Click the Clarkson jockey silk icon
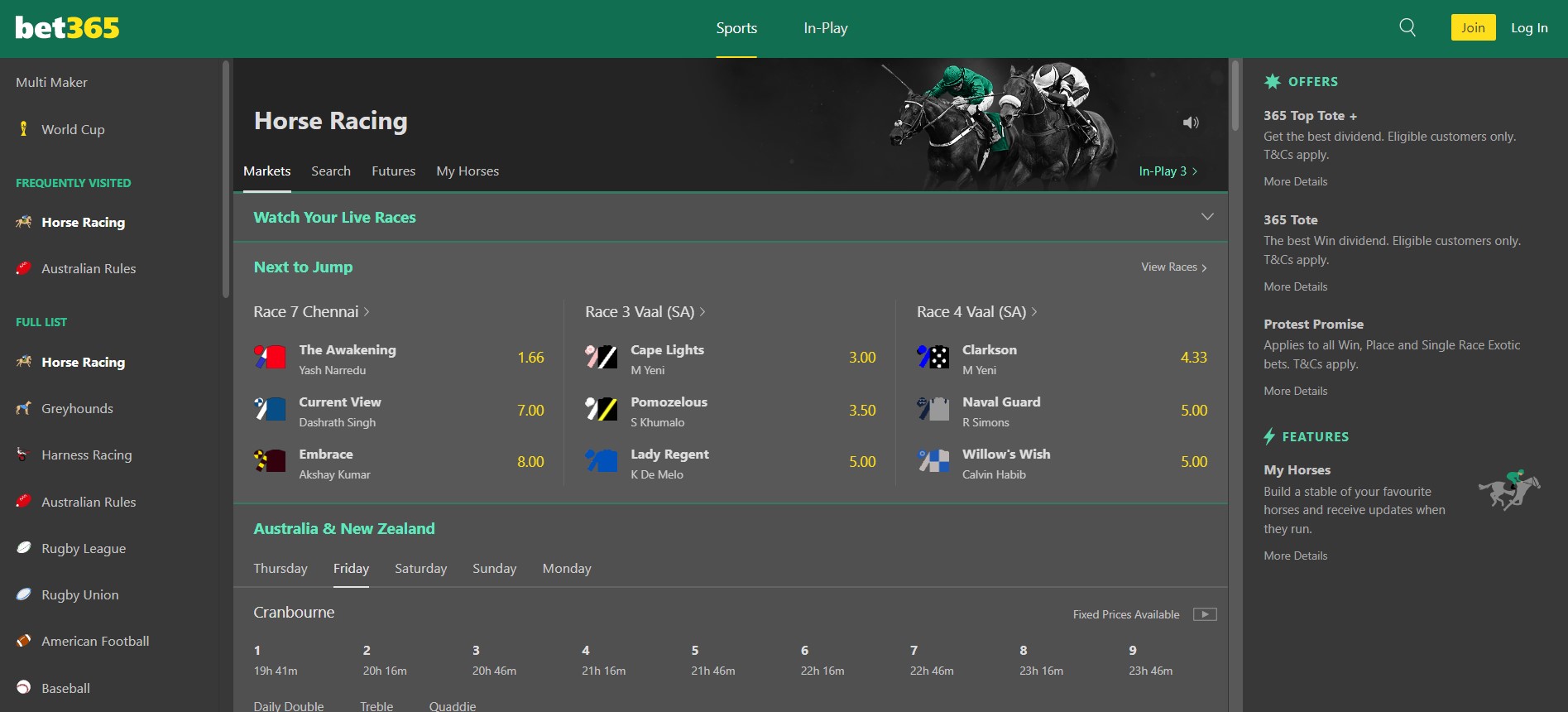Viewport: 1568px width, 712px height. tap(933, 358)
